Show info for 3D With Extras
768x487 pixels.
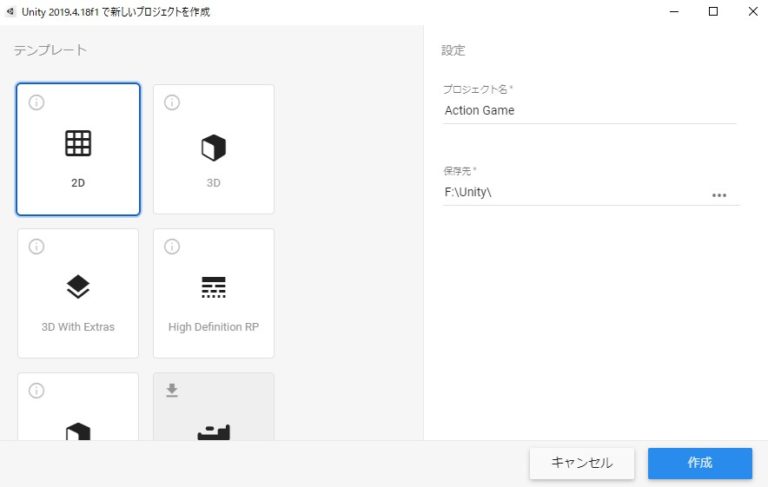[x=37, y=247]
